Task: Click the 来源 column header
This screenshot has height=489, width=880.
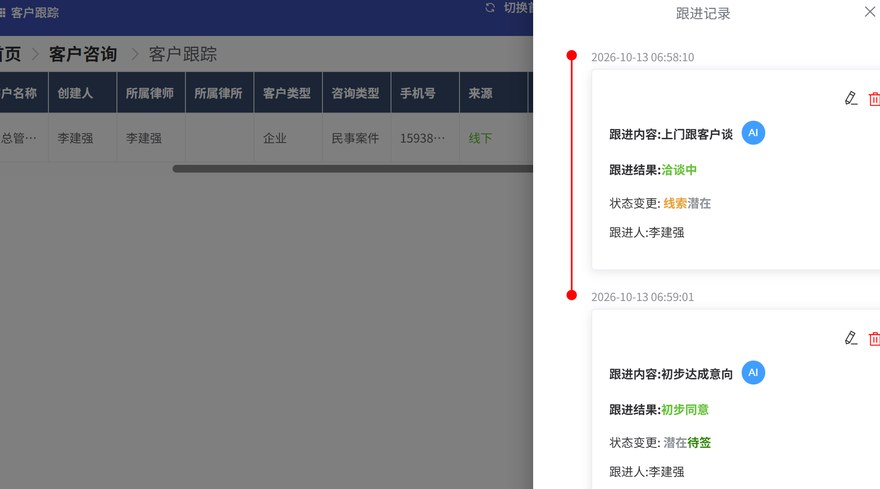Action: click(x=493, y=93)
